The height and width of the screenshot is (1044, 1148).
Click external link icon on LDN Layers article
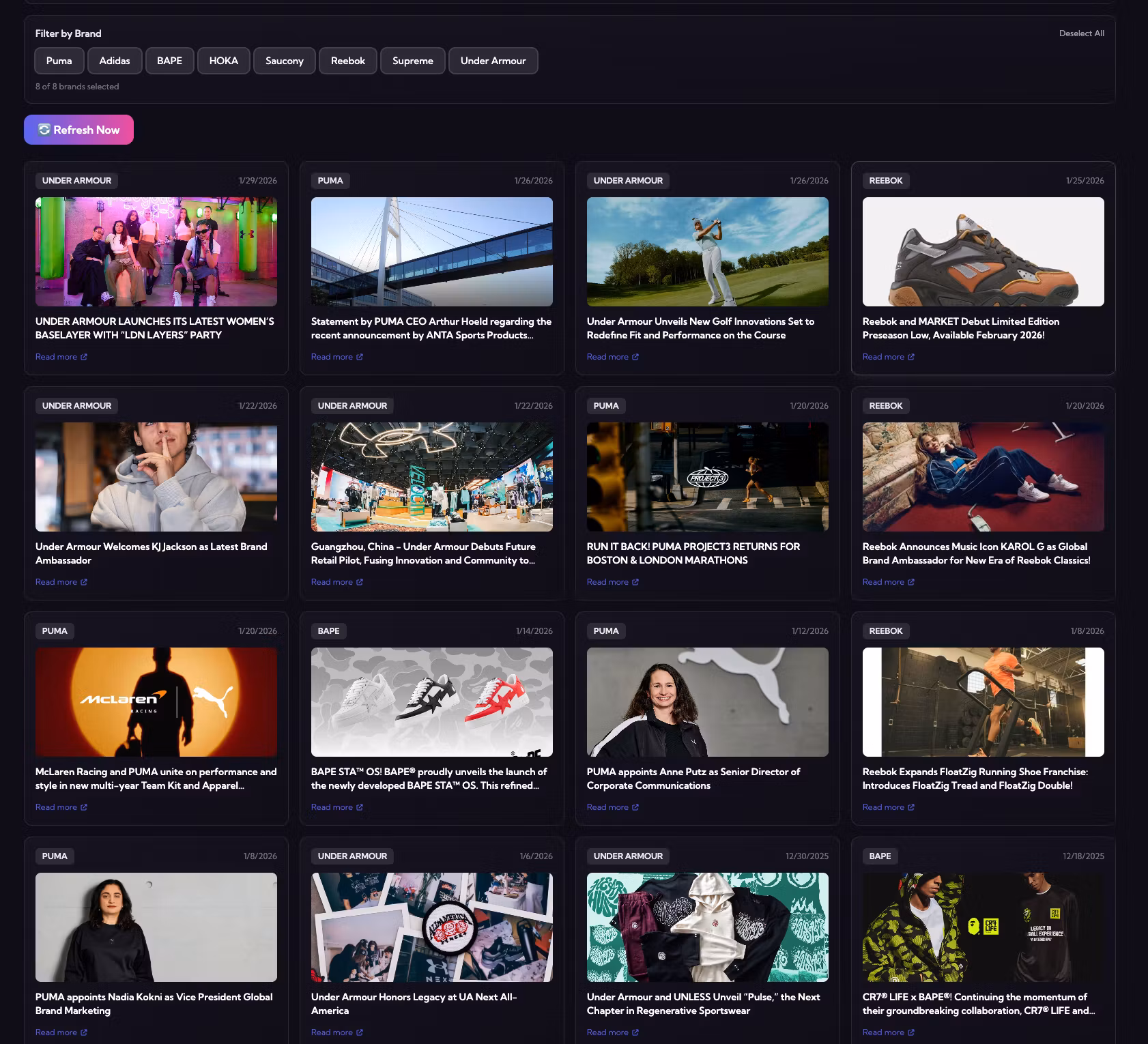(84, 357)
